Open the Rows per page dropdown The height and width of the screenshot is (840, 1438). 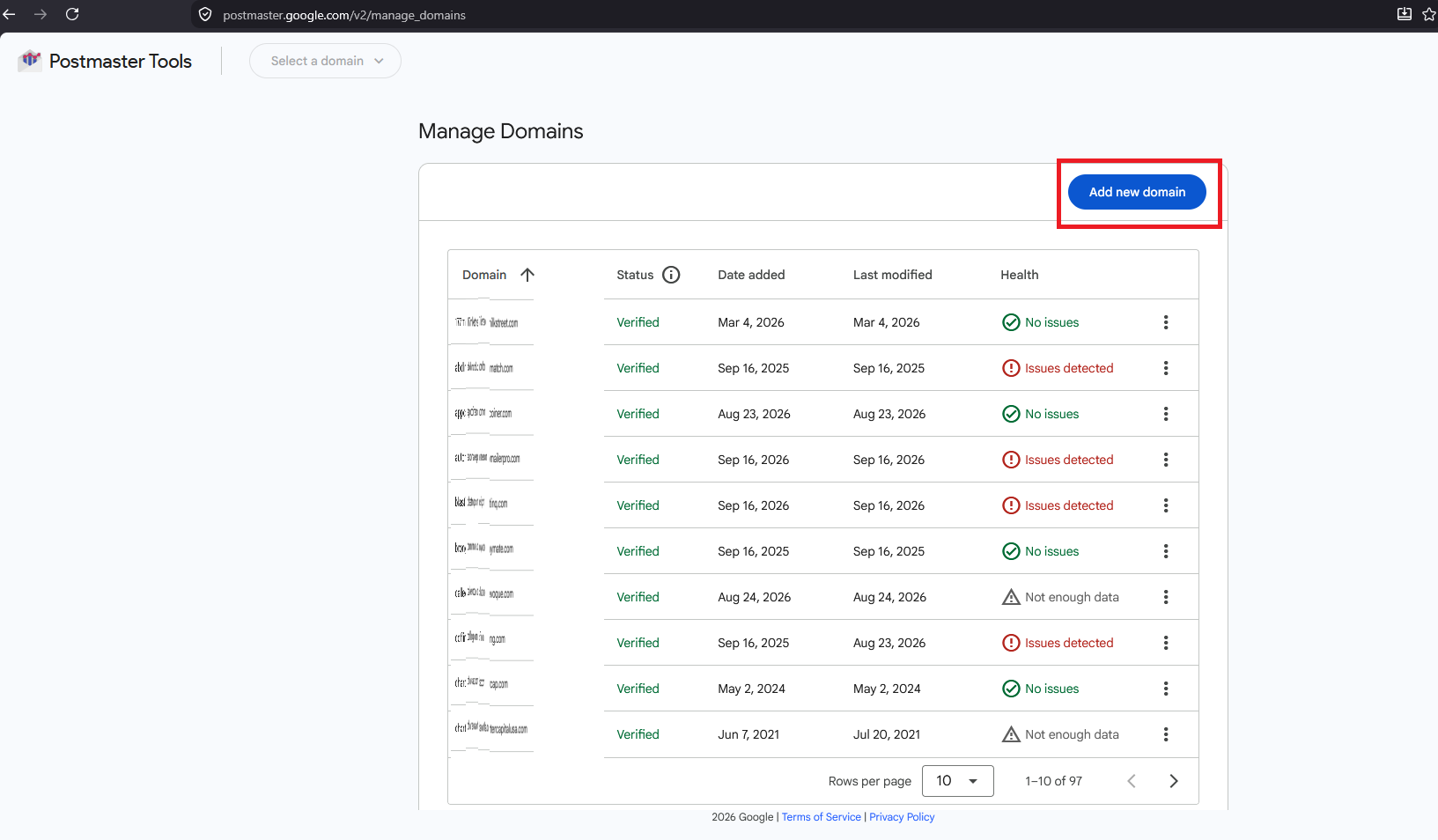tap(958, 781)
